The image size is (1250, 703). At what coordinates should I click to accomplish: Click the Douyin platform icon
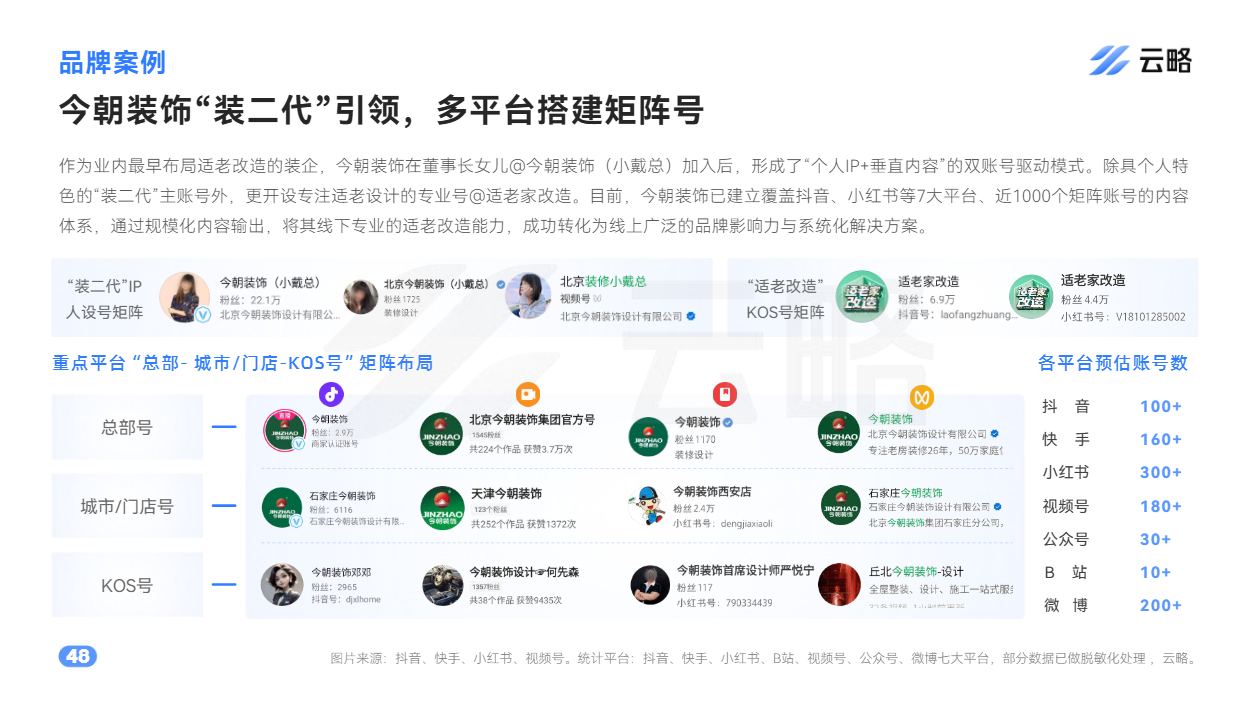pos(331,394)
